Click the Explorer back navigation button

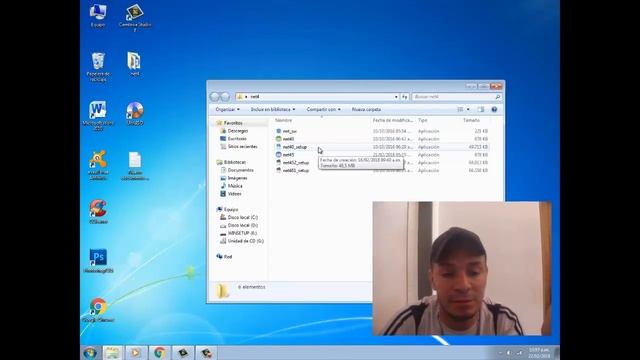coord(215,97)
